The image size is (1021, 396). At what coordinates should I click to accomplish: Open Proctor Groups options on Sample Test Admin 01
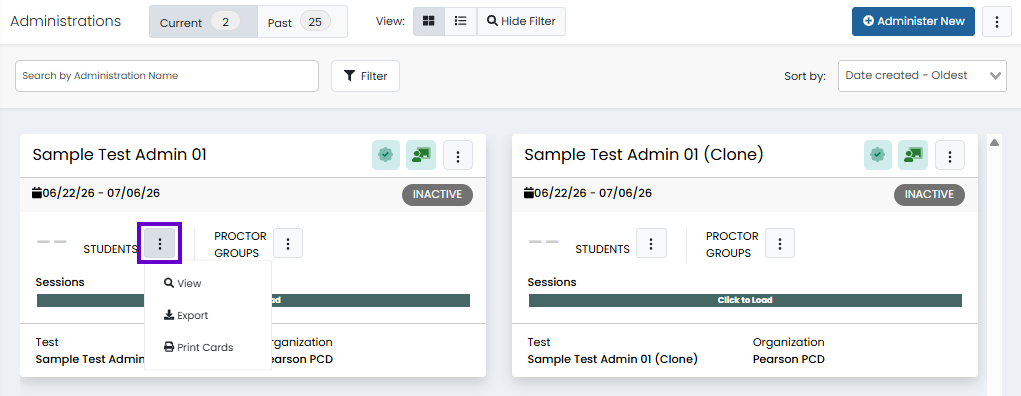coord(288,244)
